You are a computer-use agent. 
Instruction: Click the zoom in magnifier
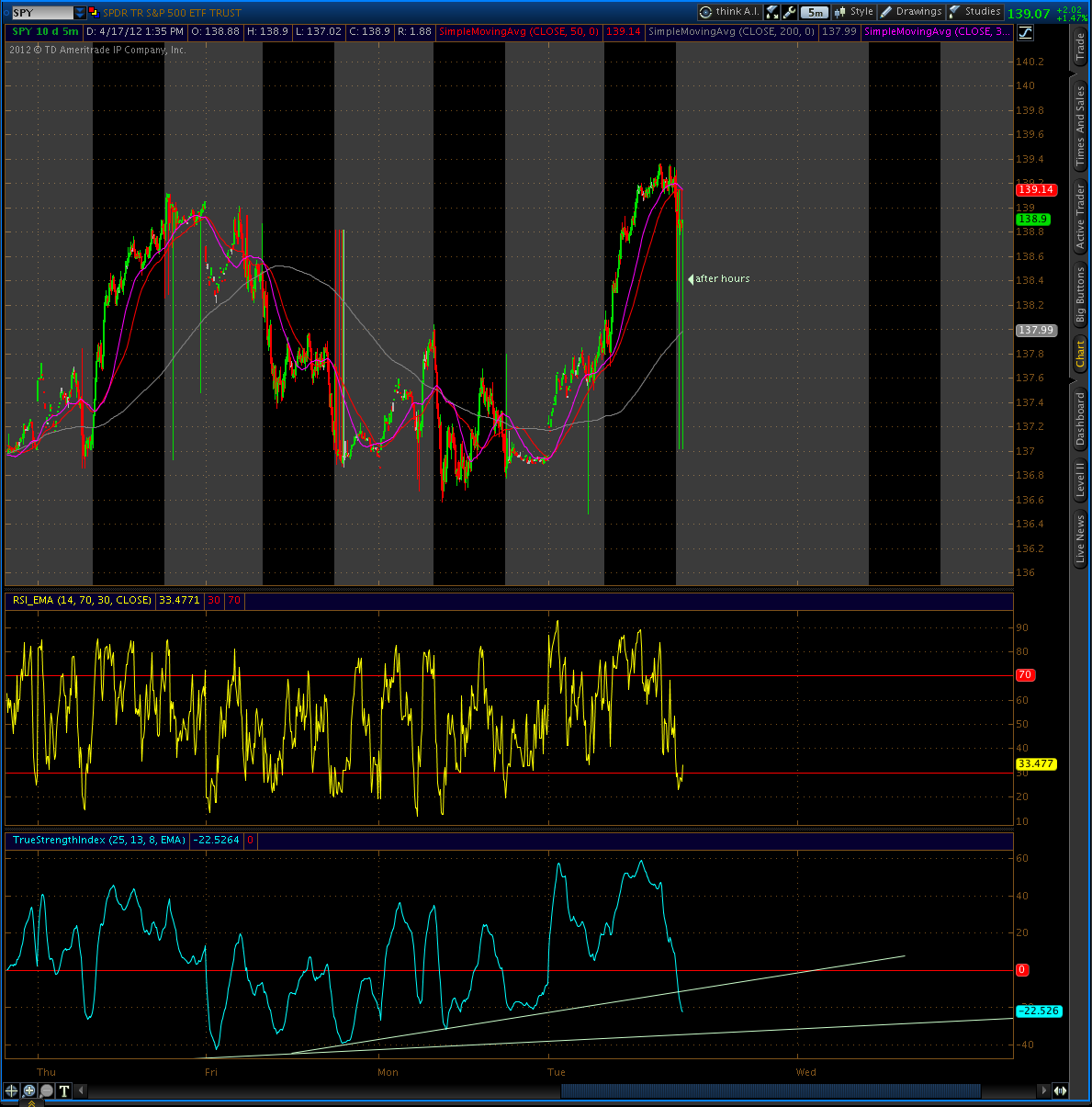[x=28, y=1090]
